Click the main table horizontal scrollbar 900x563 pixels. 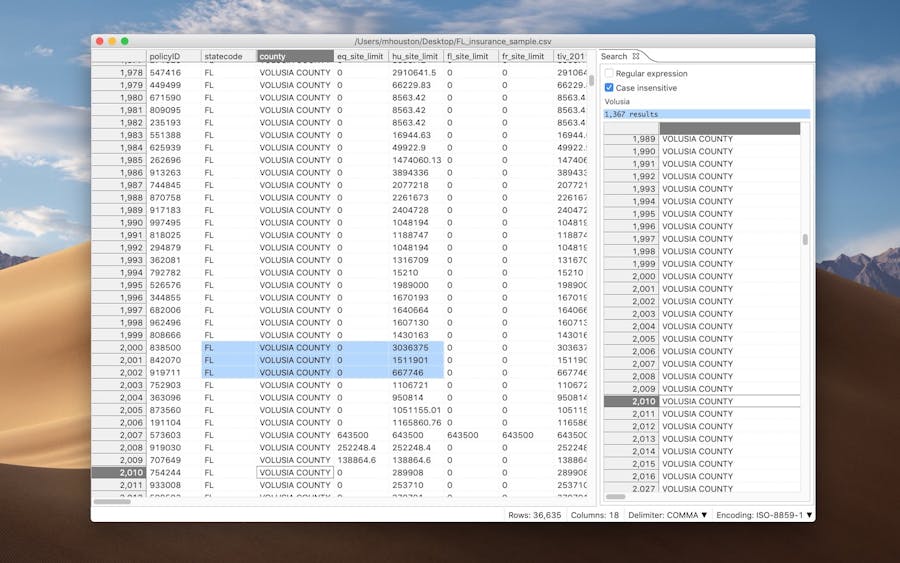coord(112,501)
